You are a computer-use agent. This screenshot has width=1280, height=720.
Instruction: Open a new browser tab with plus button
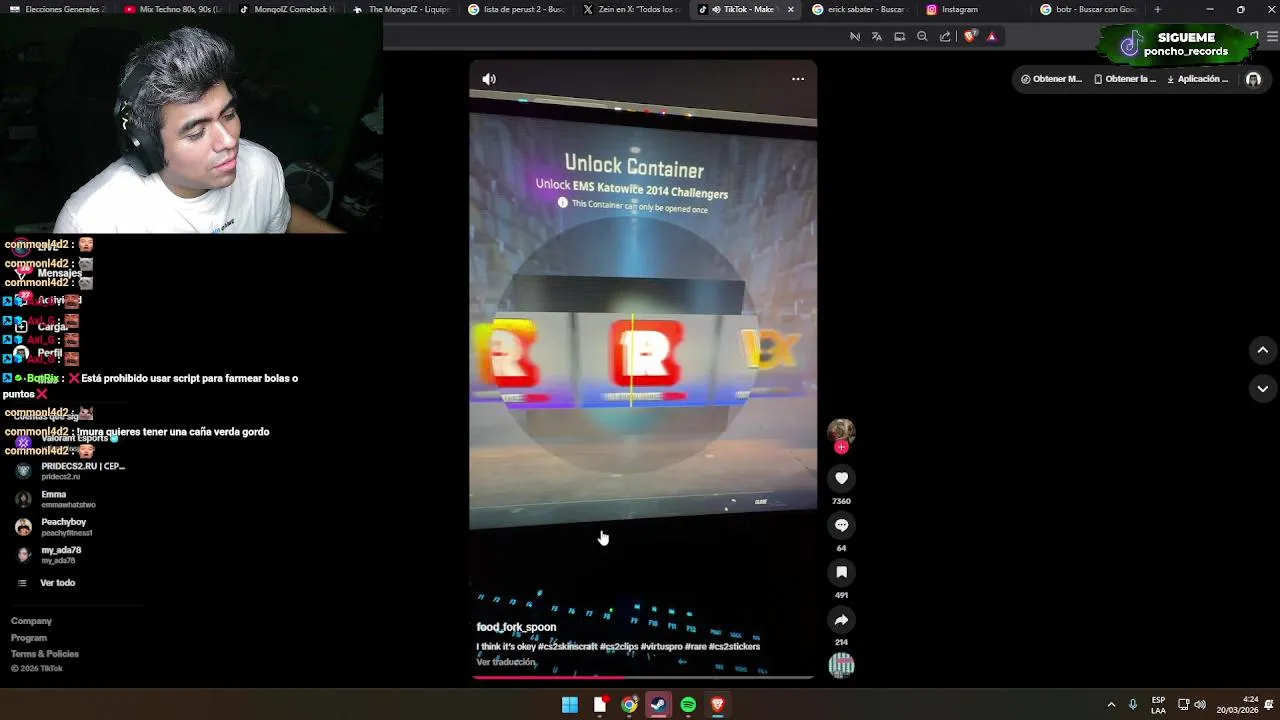point(1157,9)
